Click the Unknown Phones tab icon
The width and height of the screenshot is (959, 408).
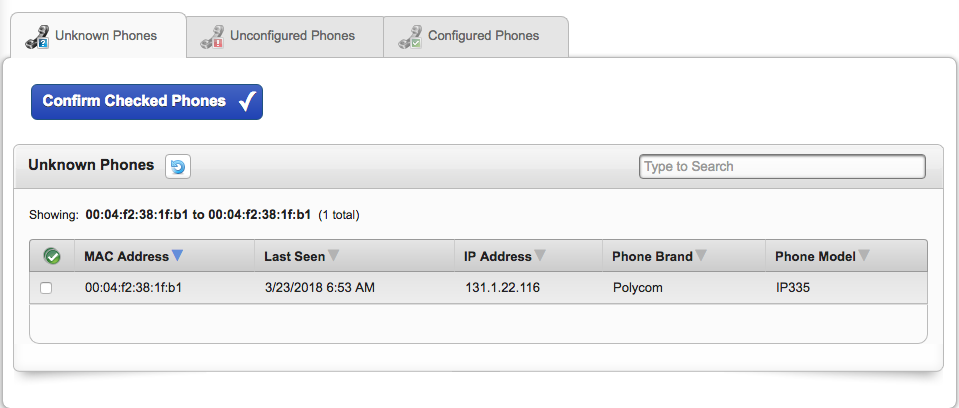[37, 37]
